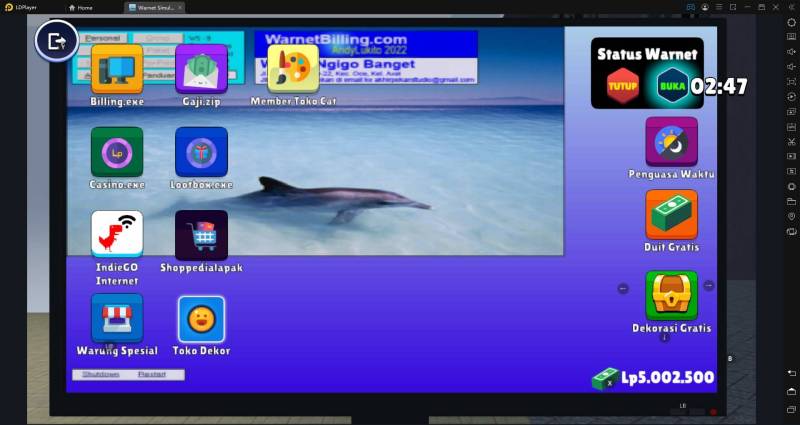Set warnet status to BUKA
Screen dimensions: 800x425
672,86
